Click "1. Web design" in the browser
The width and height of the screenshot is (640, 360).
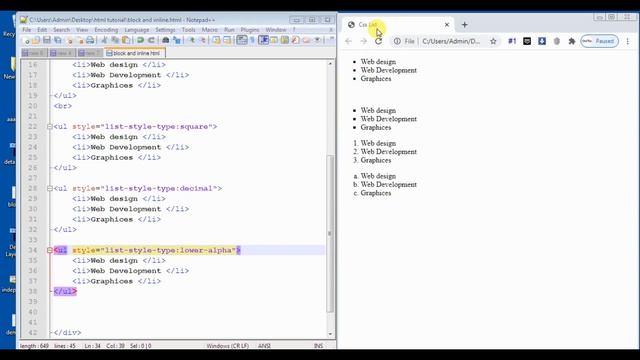[374, 143]
